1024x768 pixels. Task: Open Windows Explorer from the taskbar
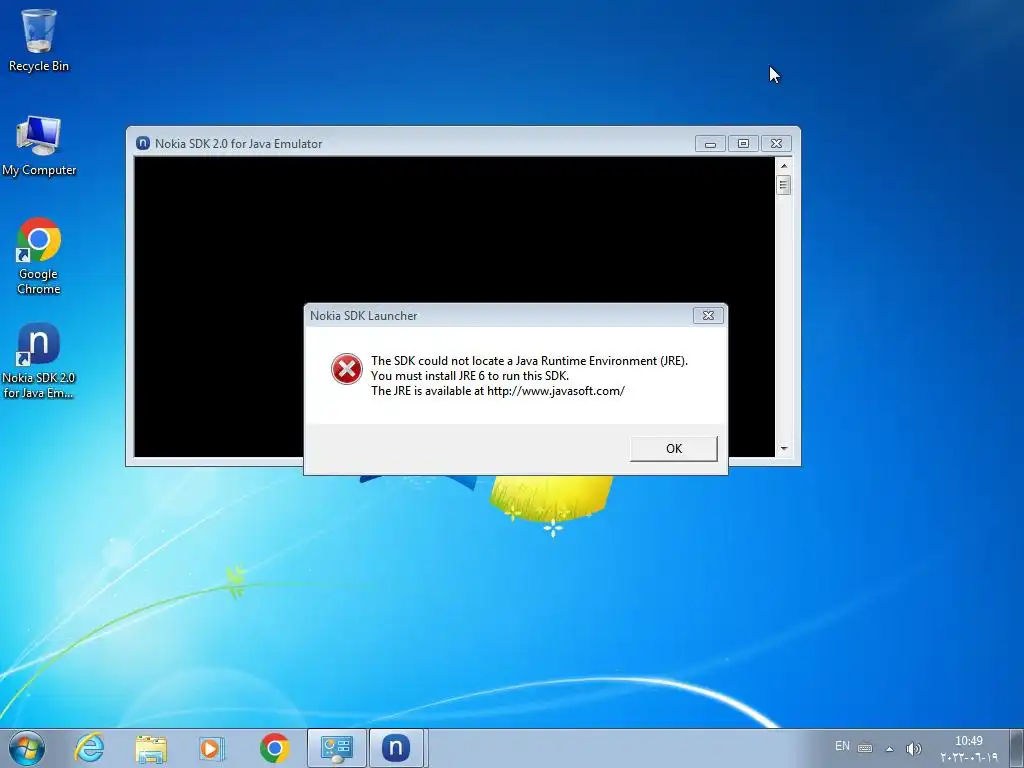pos(152,748)
